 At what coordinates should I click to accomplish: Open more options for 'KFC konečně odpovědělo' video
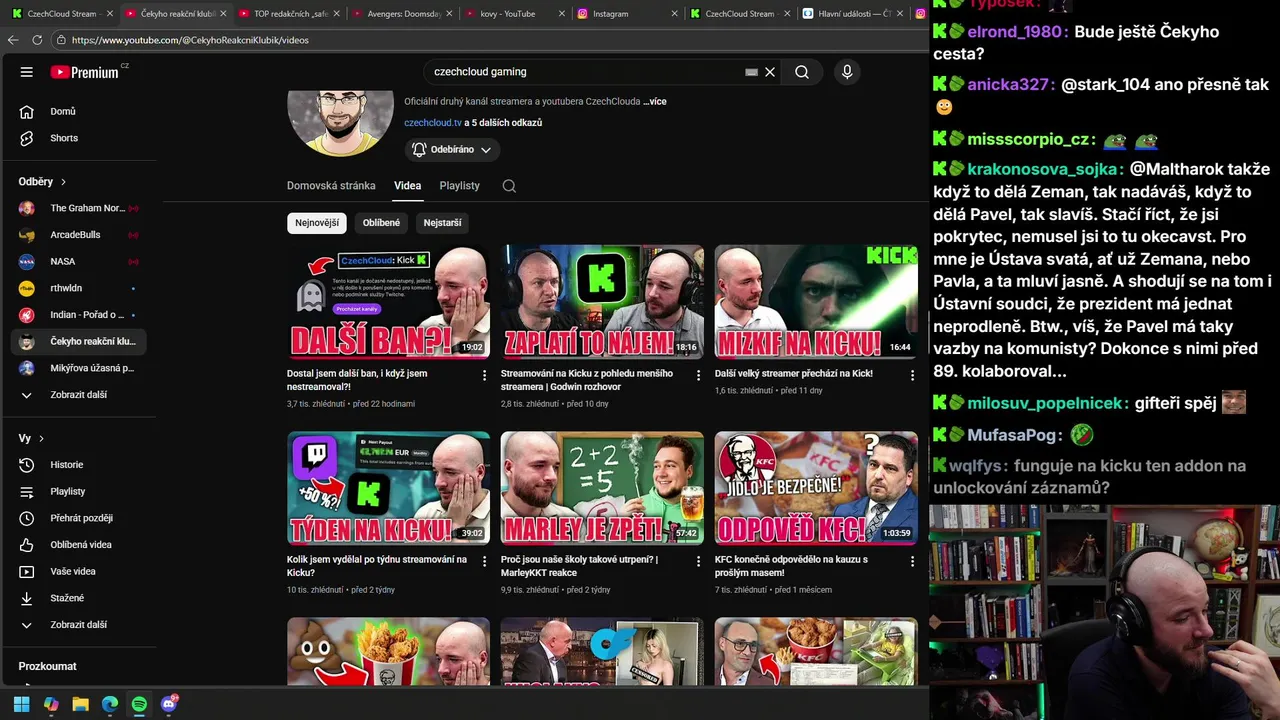coord(912,561)
